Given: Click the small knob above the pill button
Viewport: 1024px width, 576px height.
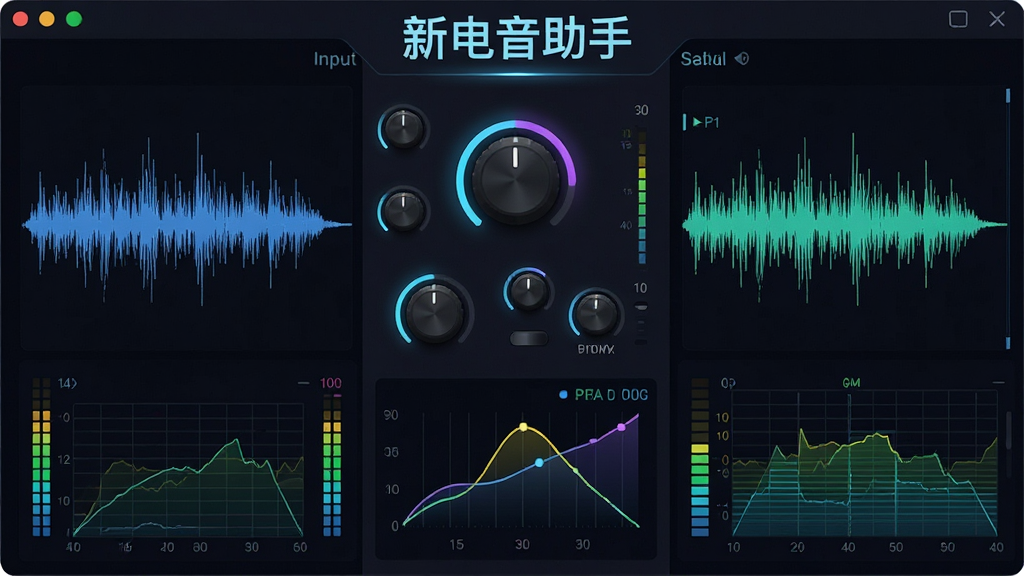Looking at the screenshot, I should coord(528,291).
